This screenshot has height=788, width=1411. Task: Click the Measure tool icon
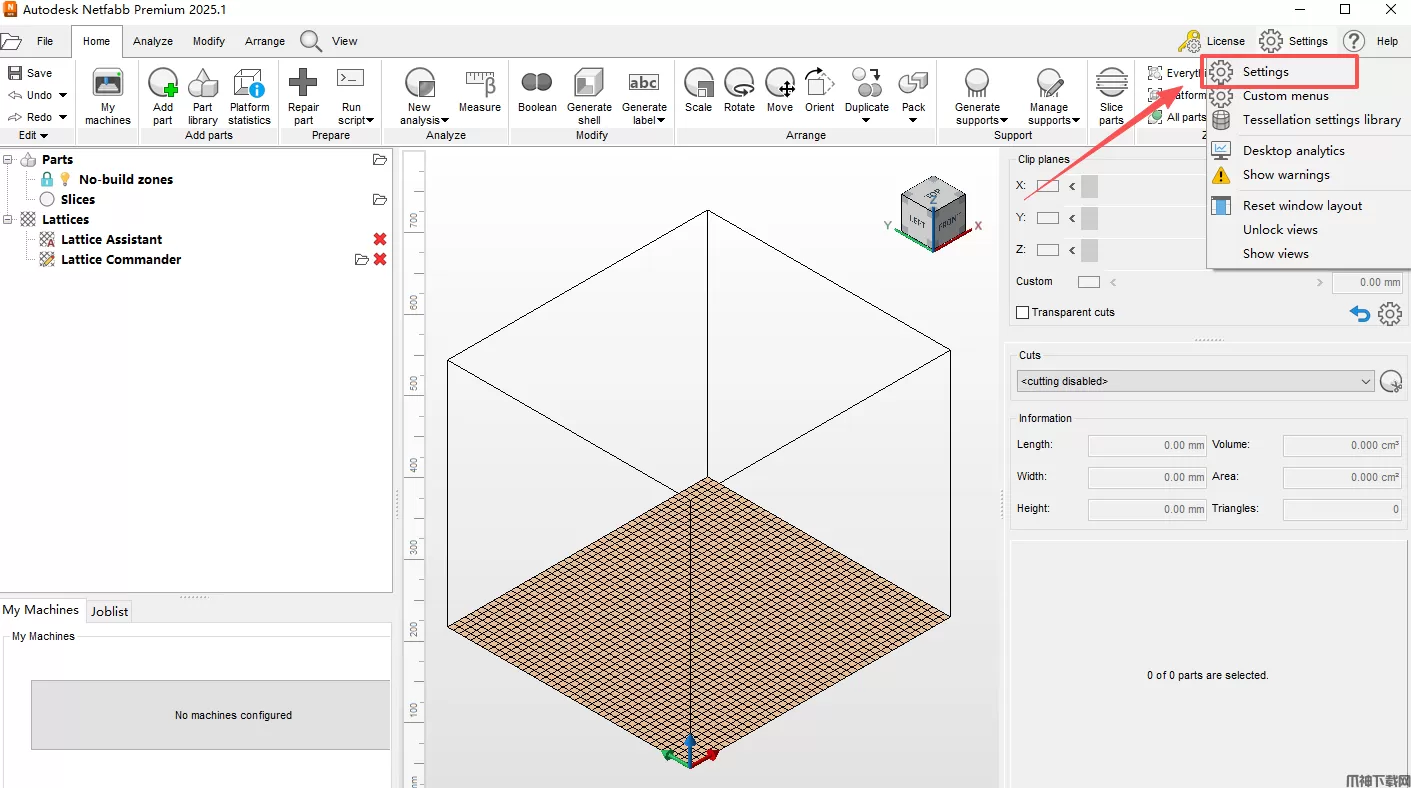click(480, 84)
